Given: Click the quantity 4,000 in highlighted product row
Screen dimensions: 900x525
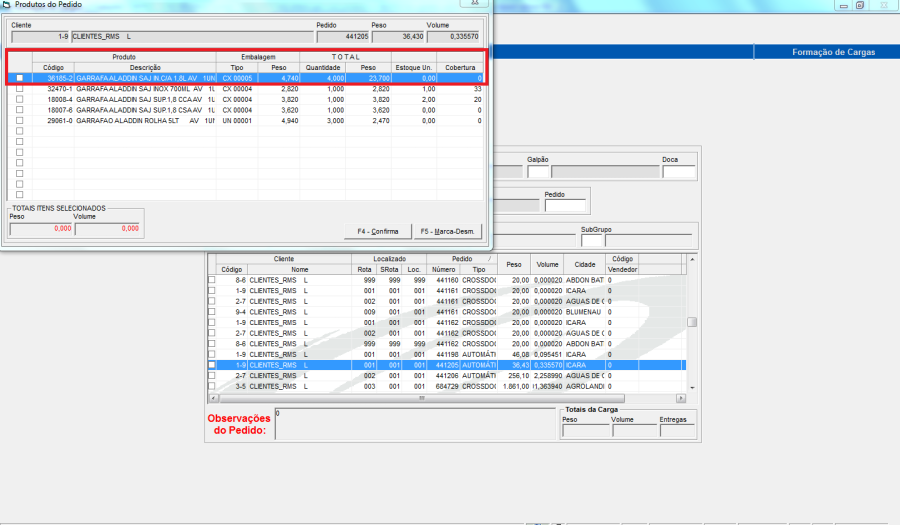Looking at the screenshot, I should pos(336,78).
